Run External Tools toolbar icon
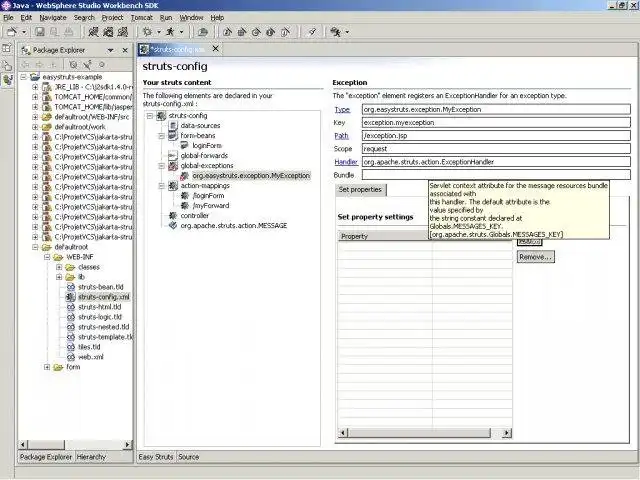 coord(336,32)
